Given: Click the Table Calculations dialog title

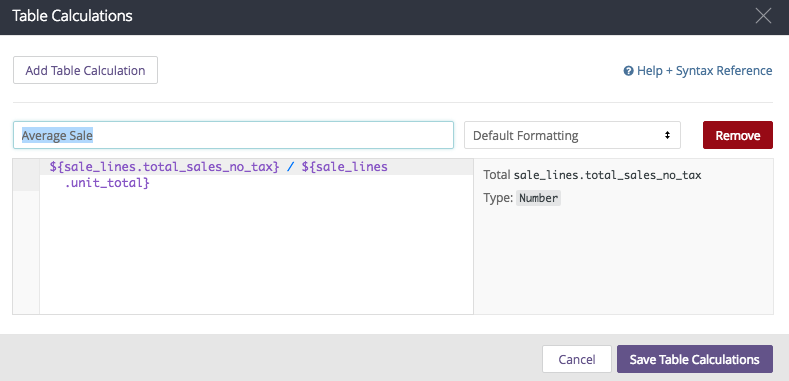Looking at the screenshot, I should [x=72, y=16].
